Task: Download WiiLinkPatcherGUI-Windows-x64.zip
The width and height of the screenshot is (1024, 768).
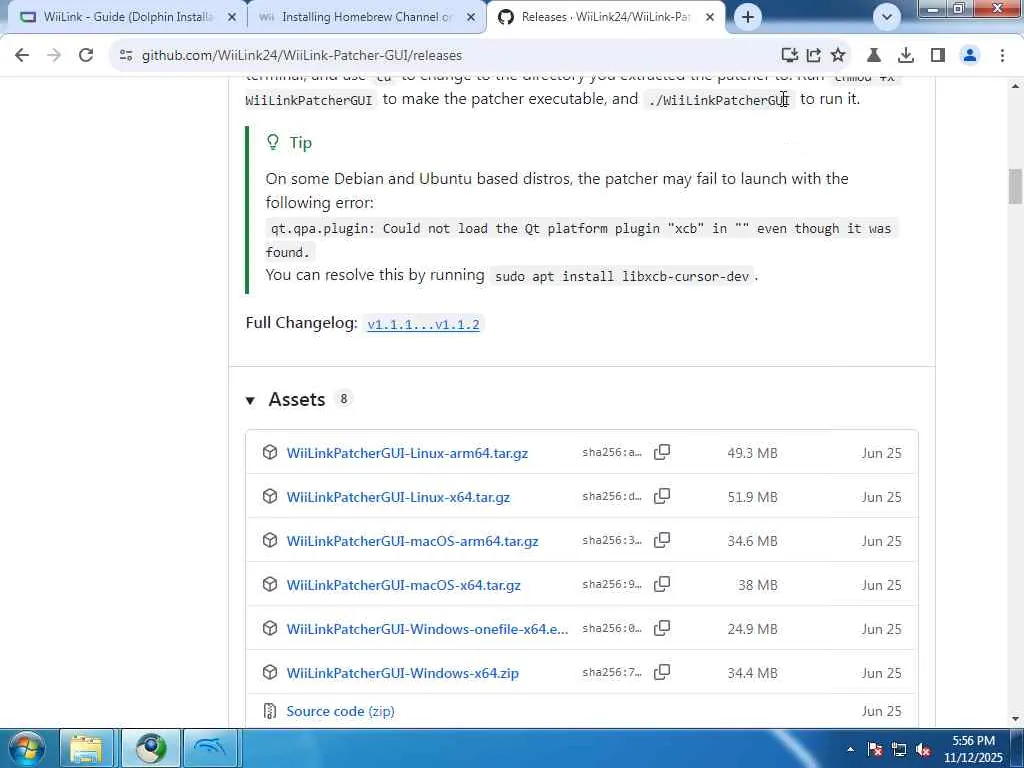Action: tap(402, 673)
